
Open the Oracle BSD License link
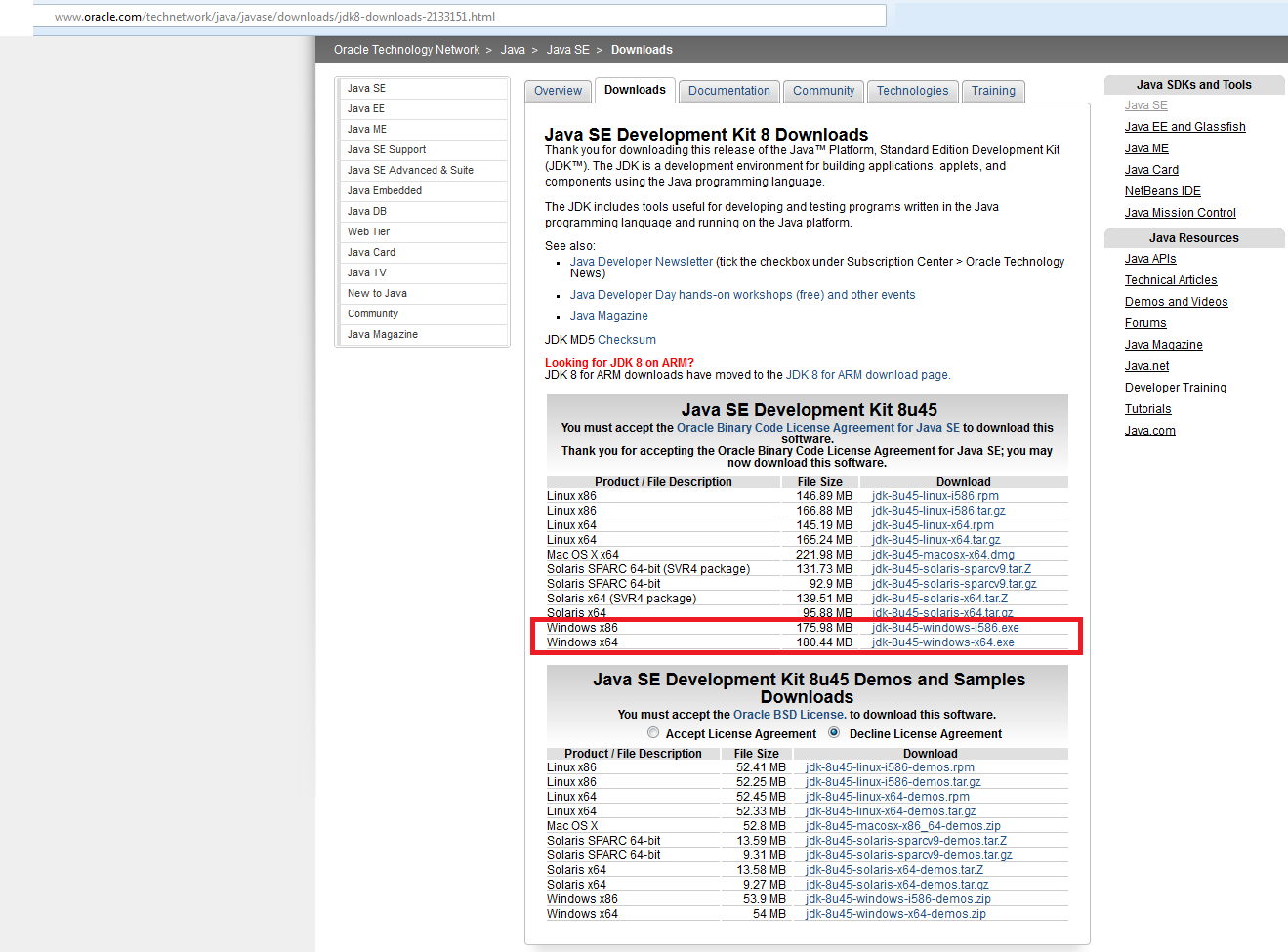[x=788, y=715]
